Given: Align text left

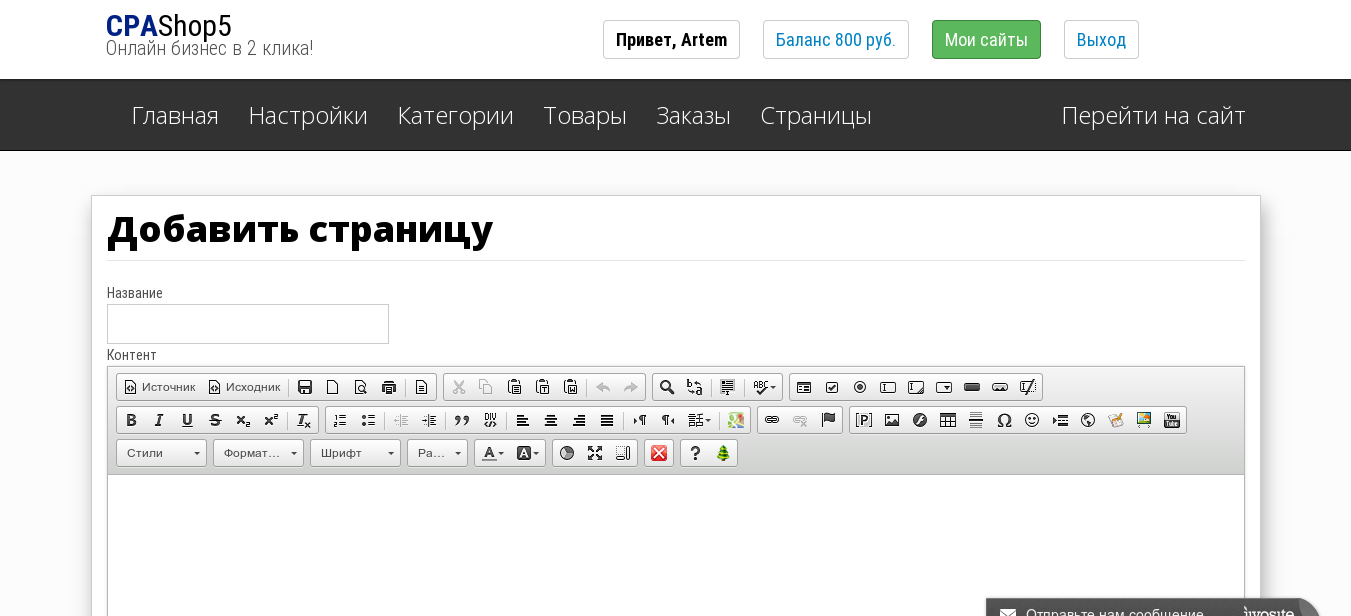Looking at the screenshot, I should pos(523,420).
